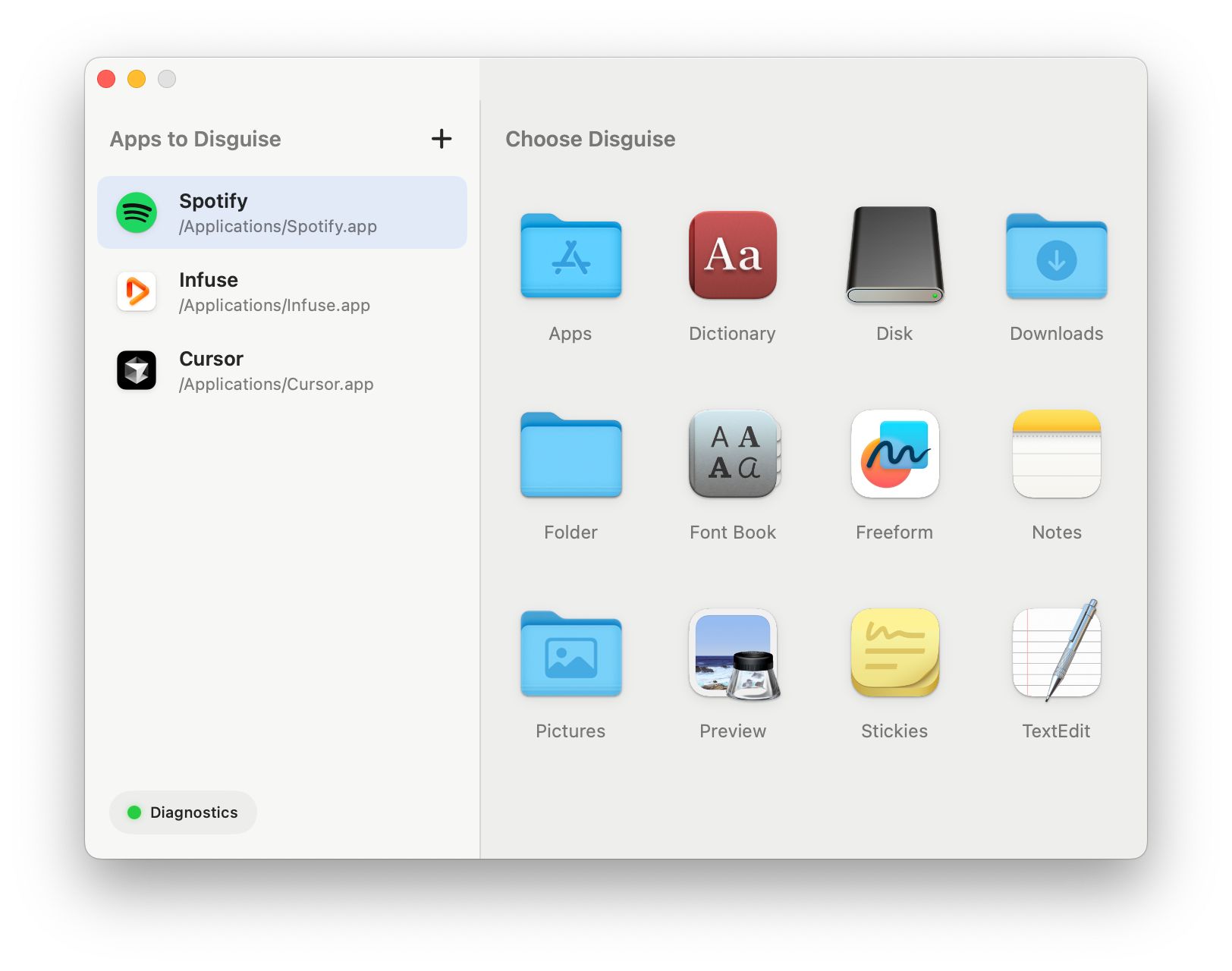Viewport: 1232px width, 971px height.
Task: Pick the TextEdit disguise
Action: pos(1055,654)
